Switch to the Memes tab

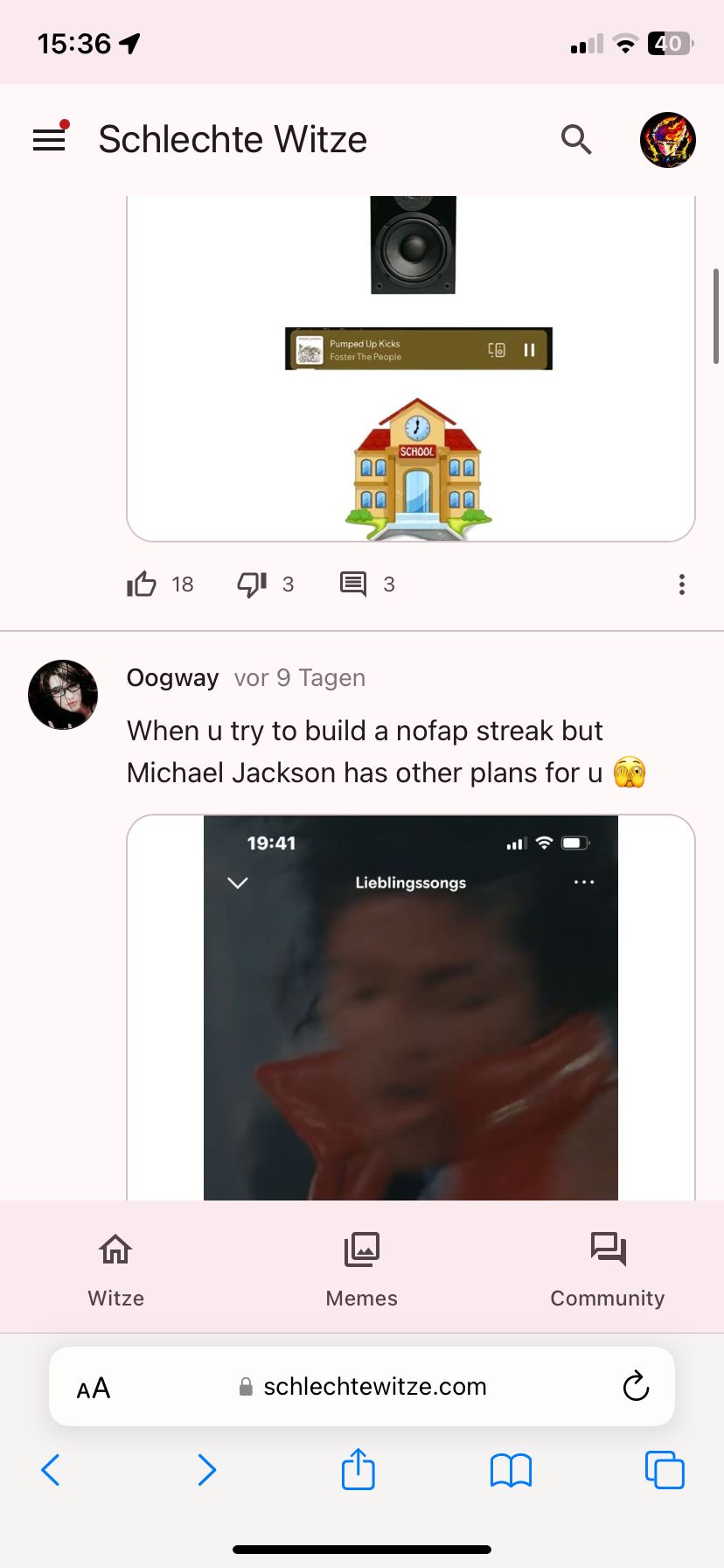[362, 1269]
